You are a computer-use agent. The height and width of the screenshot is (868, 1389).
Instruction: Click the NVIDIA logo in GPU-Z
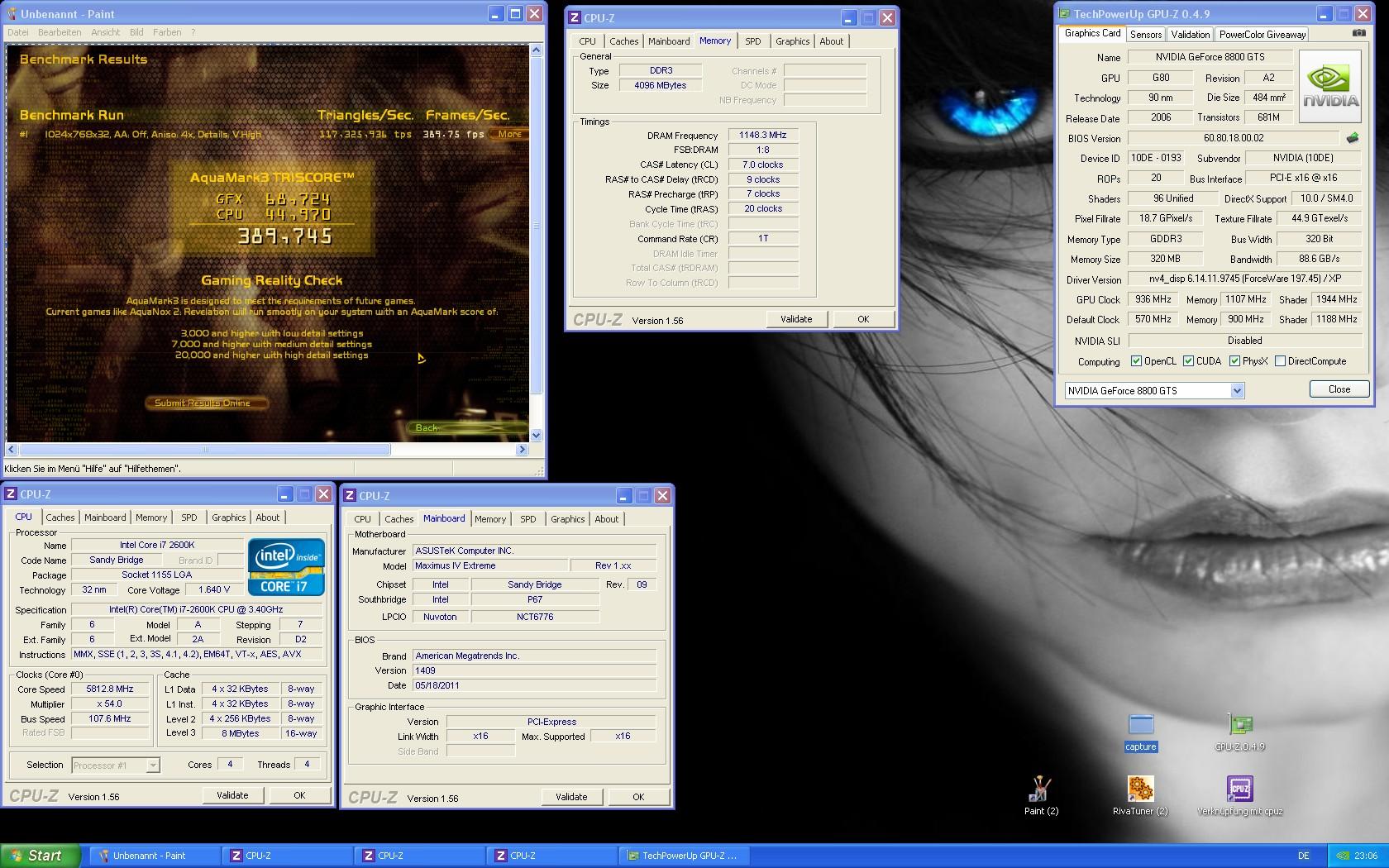[1330, 87]
